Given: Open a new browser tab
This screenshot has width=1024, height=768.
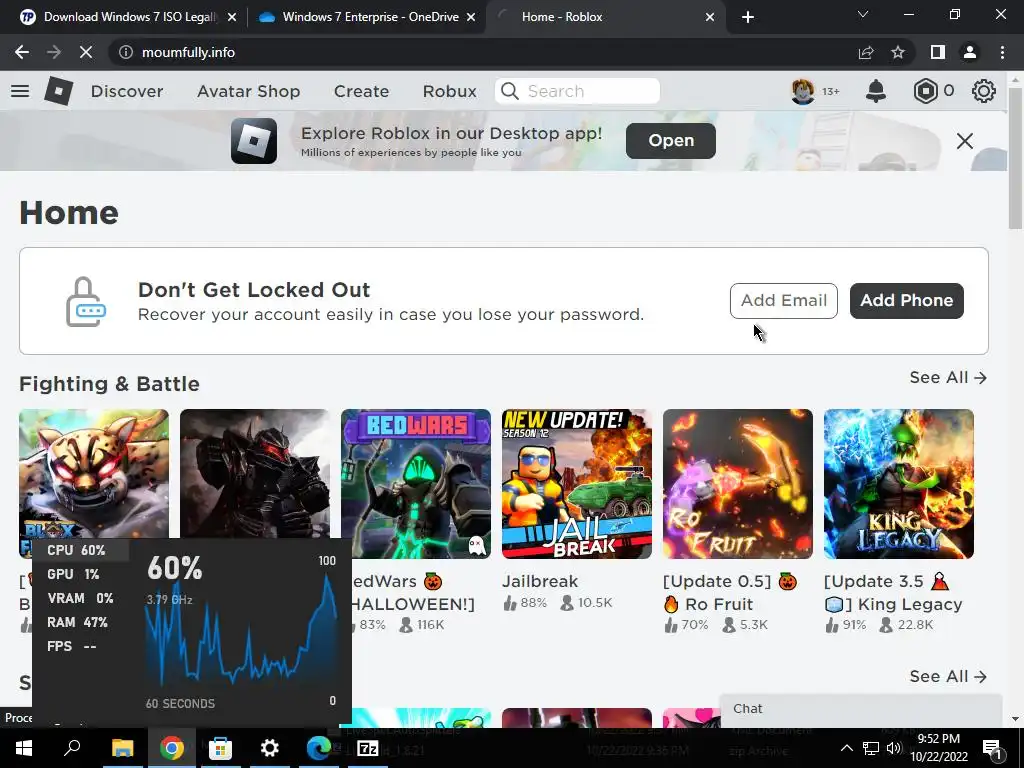Looking at the screenshot, I should pyautogui.click(x=748, y=17).
